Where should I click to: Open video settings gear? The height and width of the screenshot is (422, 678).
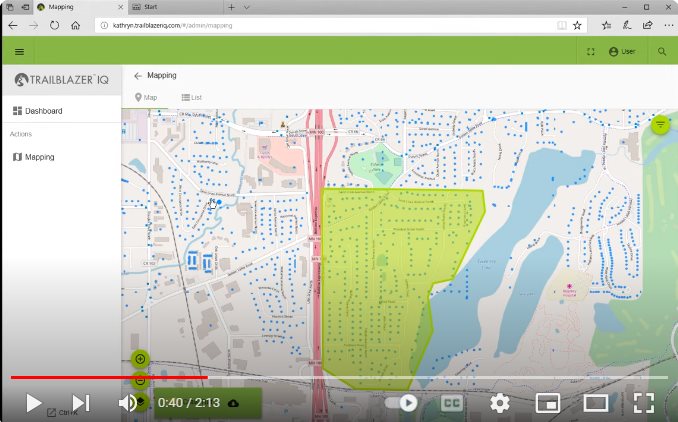tap(499, 403)
